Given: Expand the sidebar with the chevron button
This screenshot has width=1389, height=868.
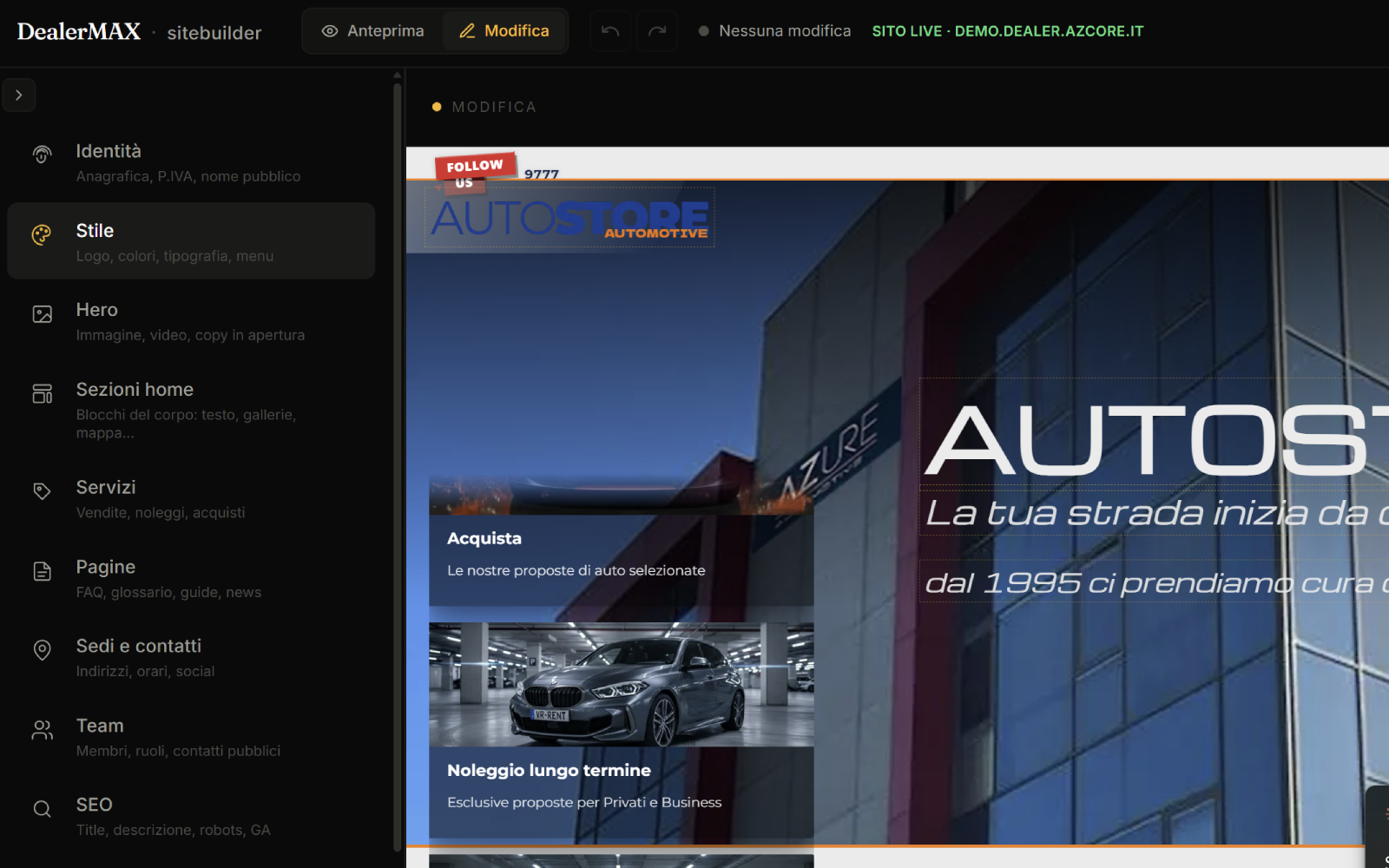Looking at the screenshot, I should (19, 95).
